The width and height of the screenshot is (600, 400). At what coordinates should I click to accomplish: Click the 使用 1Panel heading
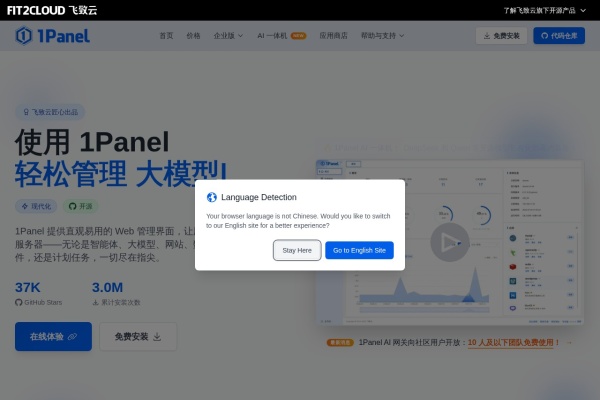coord(92,142)
